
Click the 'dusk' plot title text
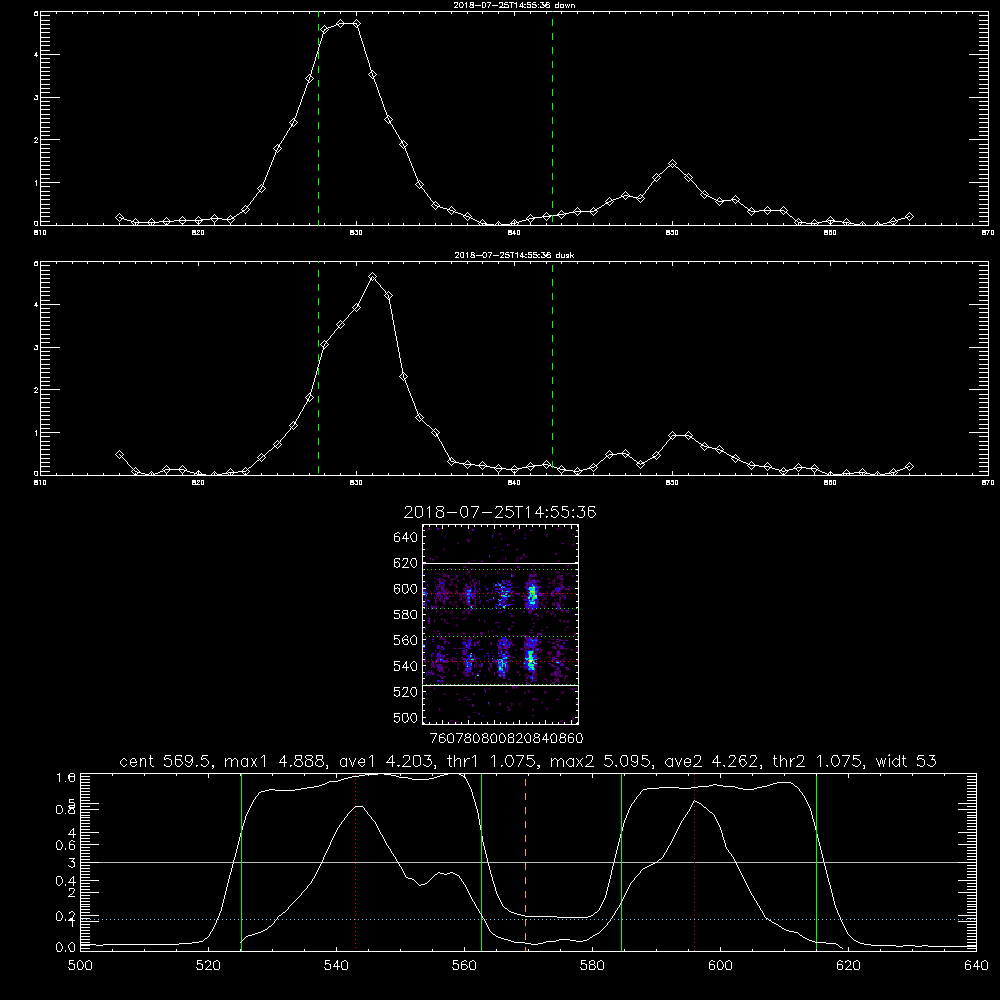[x=514, y=255]
